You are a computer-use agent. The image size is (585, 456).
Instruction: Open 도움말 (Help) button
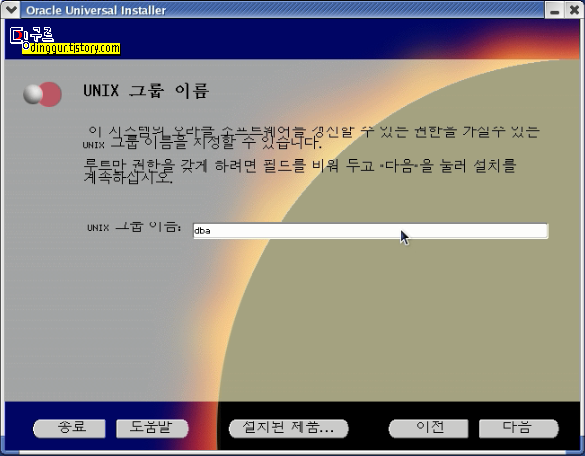coord(152,428)
